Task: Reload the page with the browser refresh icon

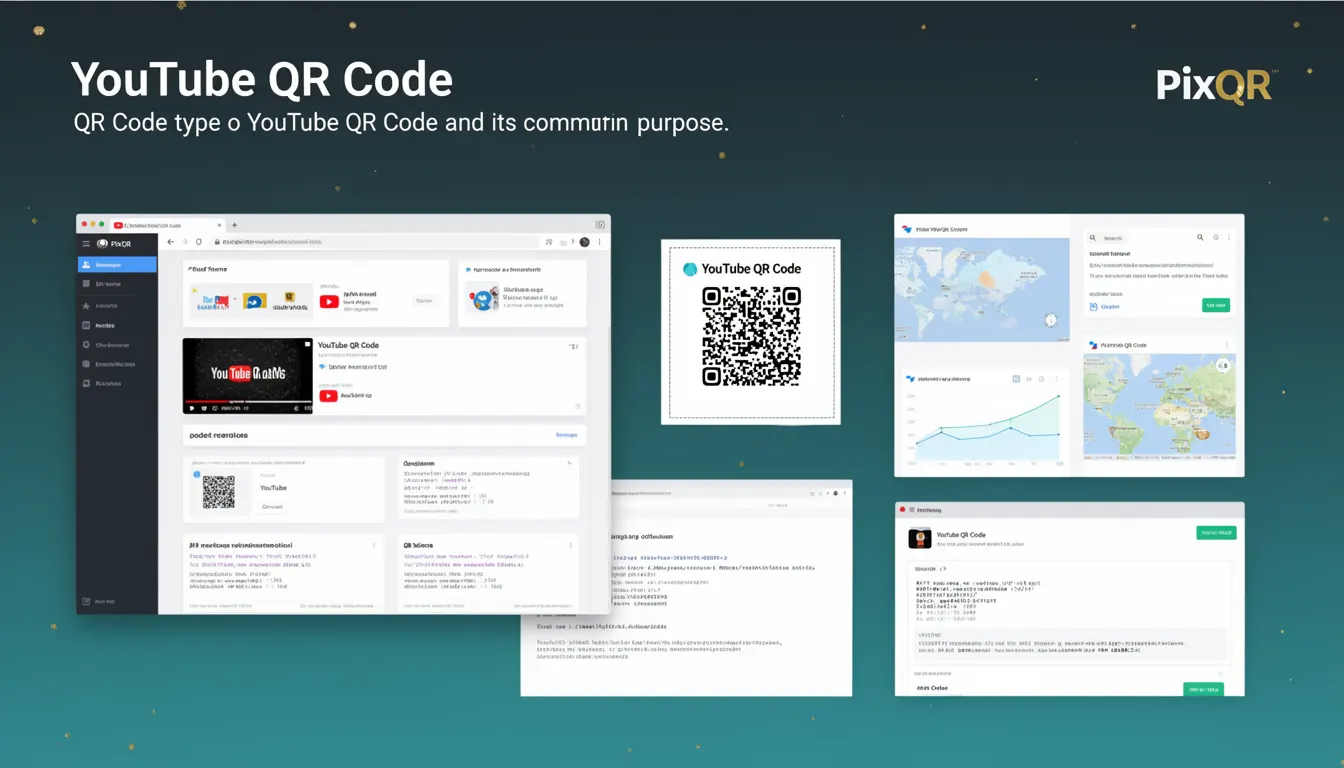Action: pos(199,242)
